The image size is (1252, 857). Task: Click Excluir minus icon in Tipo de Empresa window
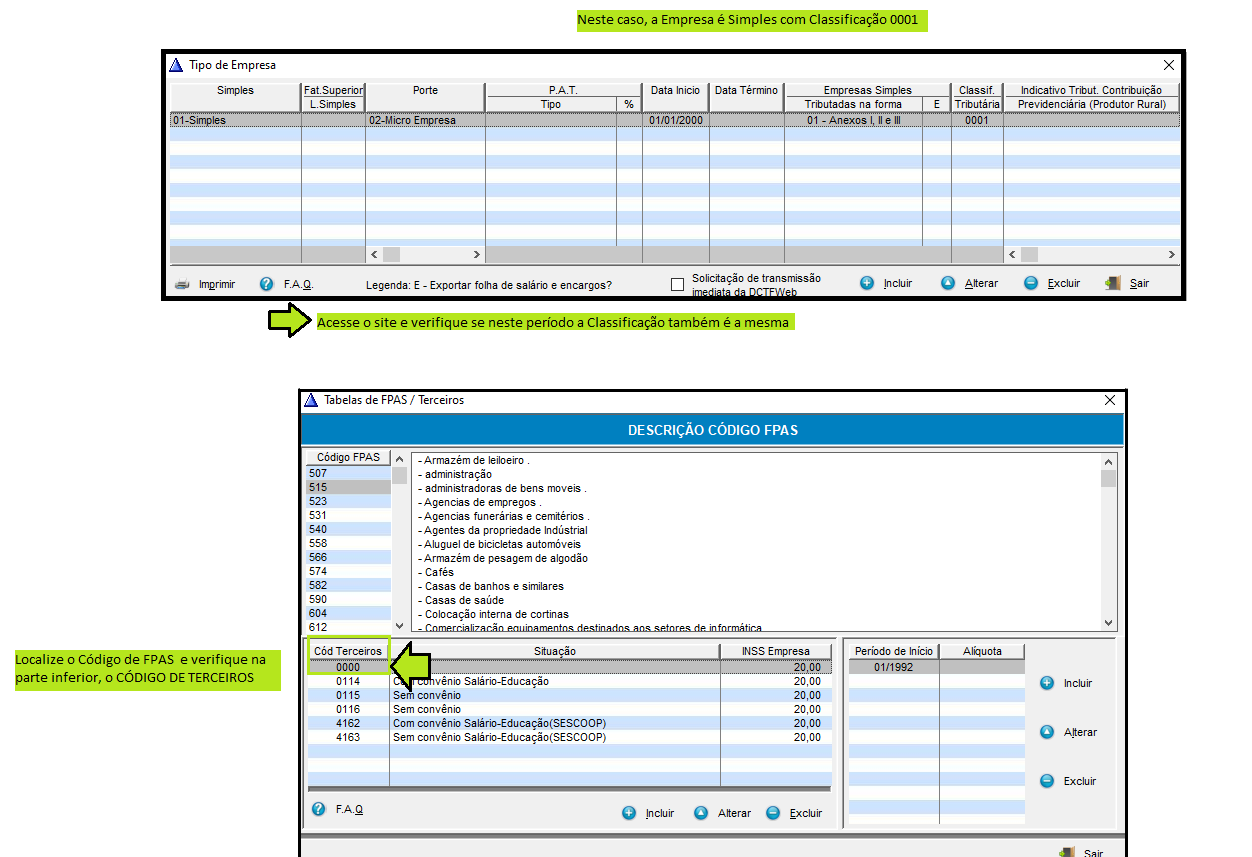tap(1031, 283)
